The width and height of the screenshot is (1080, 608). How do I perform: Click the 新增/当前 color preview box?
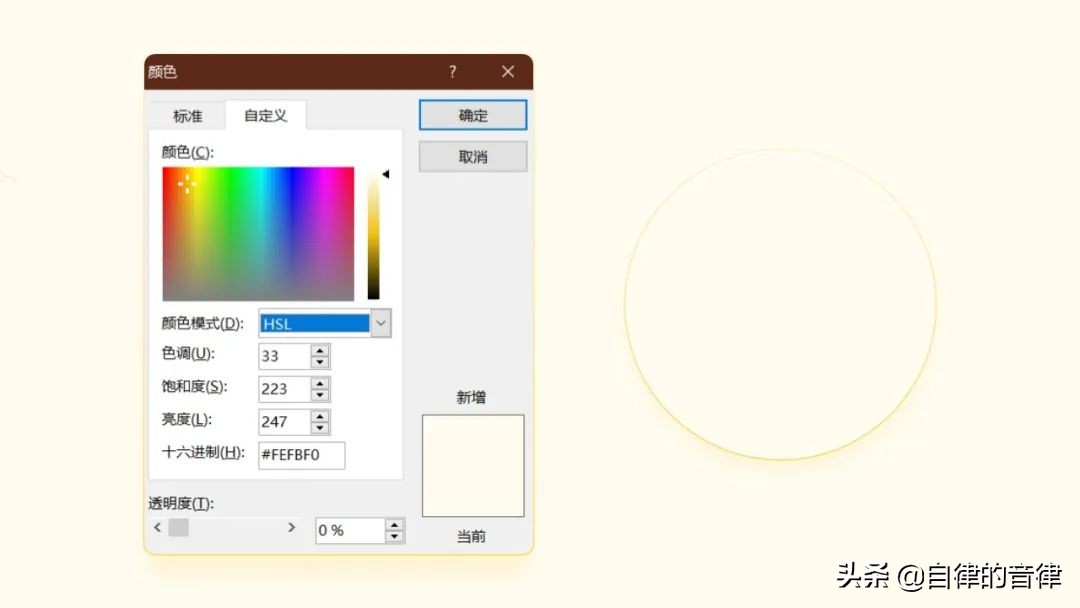[x=473, y=465]
